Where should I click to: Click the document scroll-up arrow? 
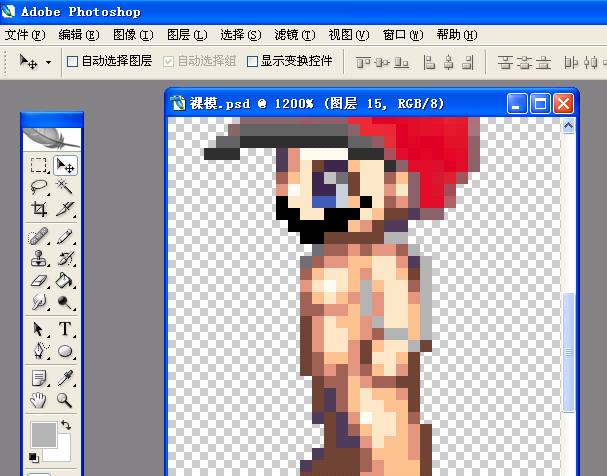(568, 125)
